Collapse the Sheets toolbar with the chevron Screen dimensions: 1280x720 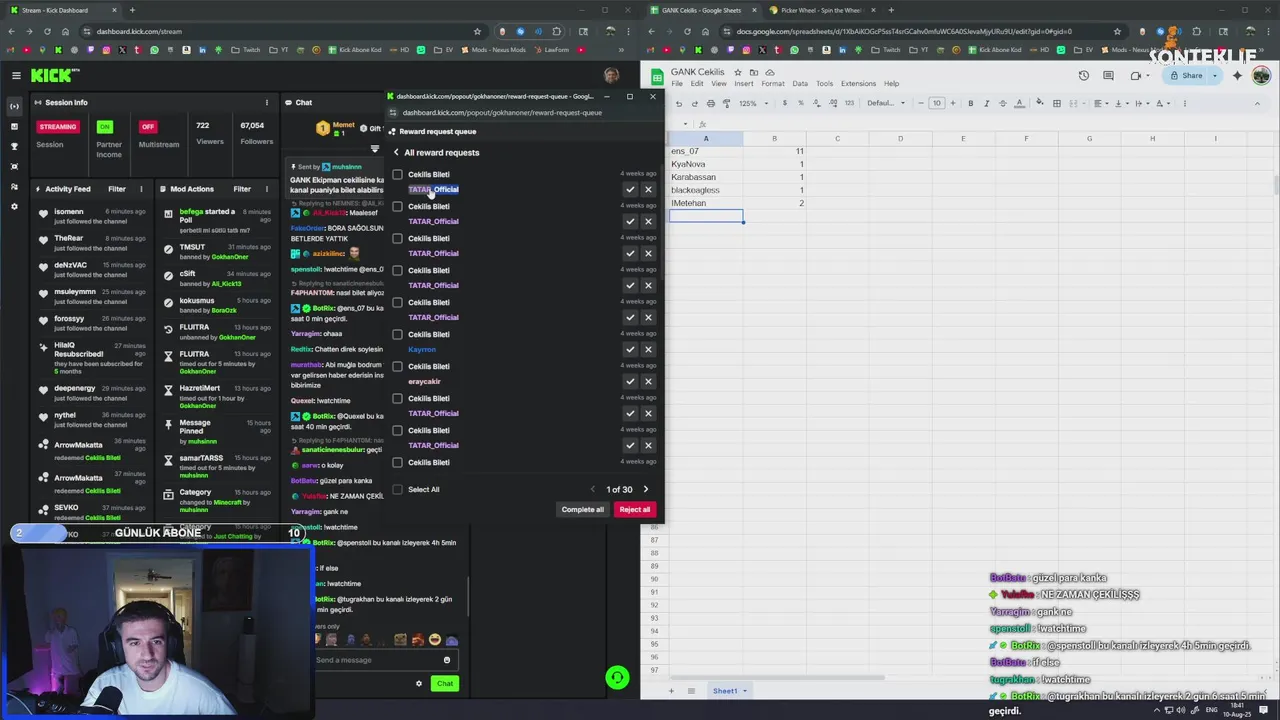pyautogui.click(x=1258, y=103)
